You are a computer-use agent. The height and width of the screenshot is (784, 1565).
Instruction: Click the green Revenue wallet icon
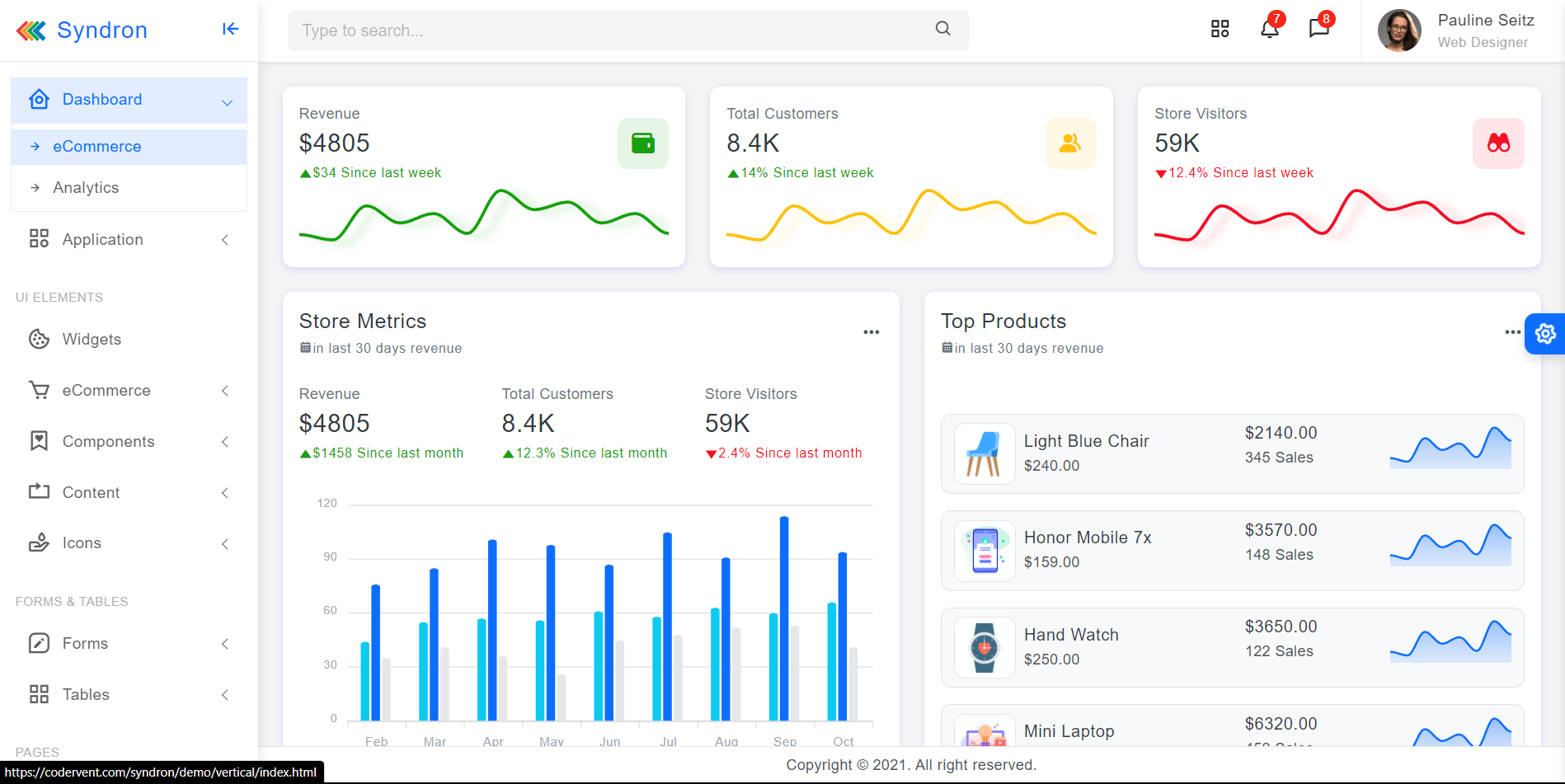(642, 143)
